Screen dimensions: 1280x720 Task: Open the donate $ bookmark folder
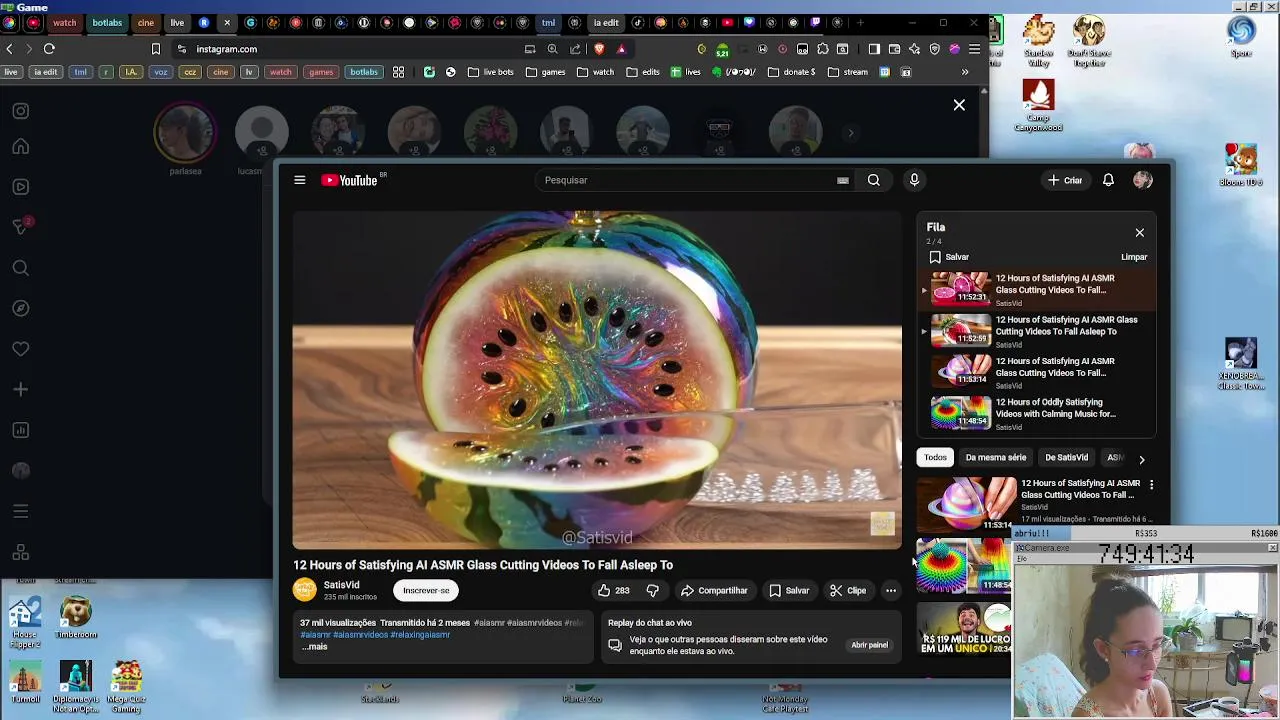coord(791,72)
